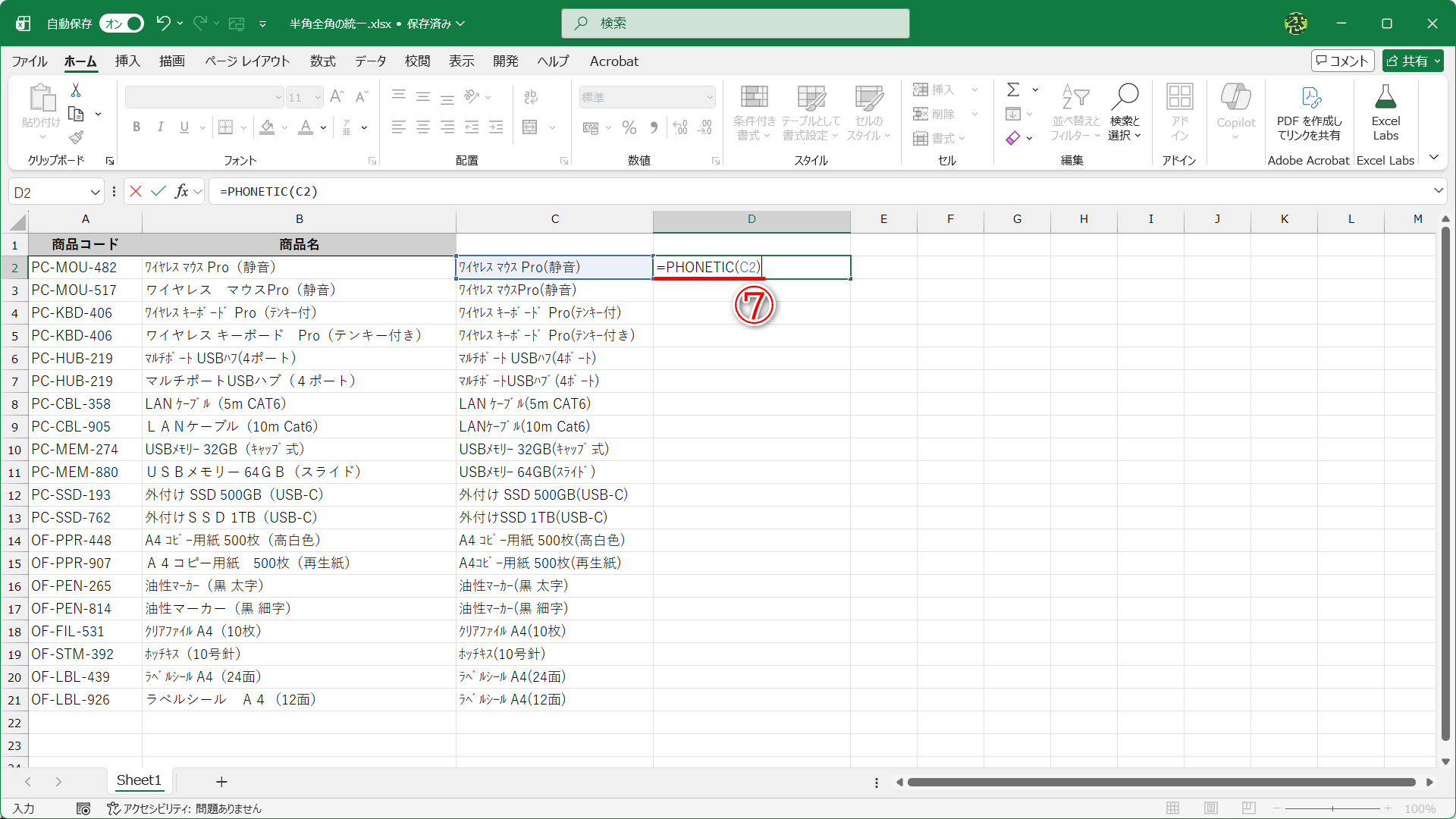Expand the Name Box dropdown for D2
Screen dimensions: 1456x819
96,193
